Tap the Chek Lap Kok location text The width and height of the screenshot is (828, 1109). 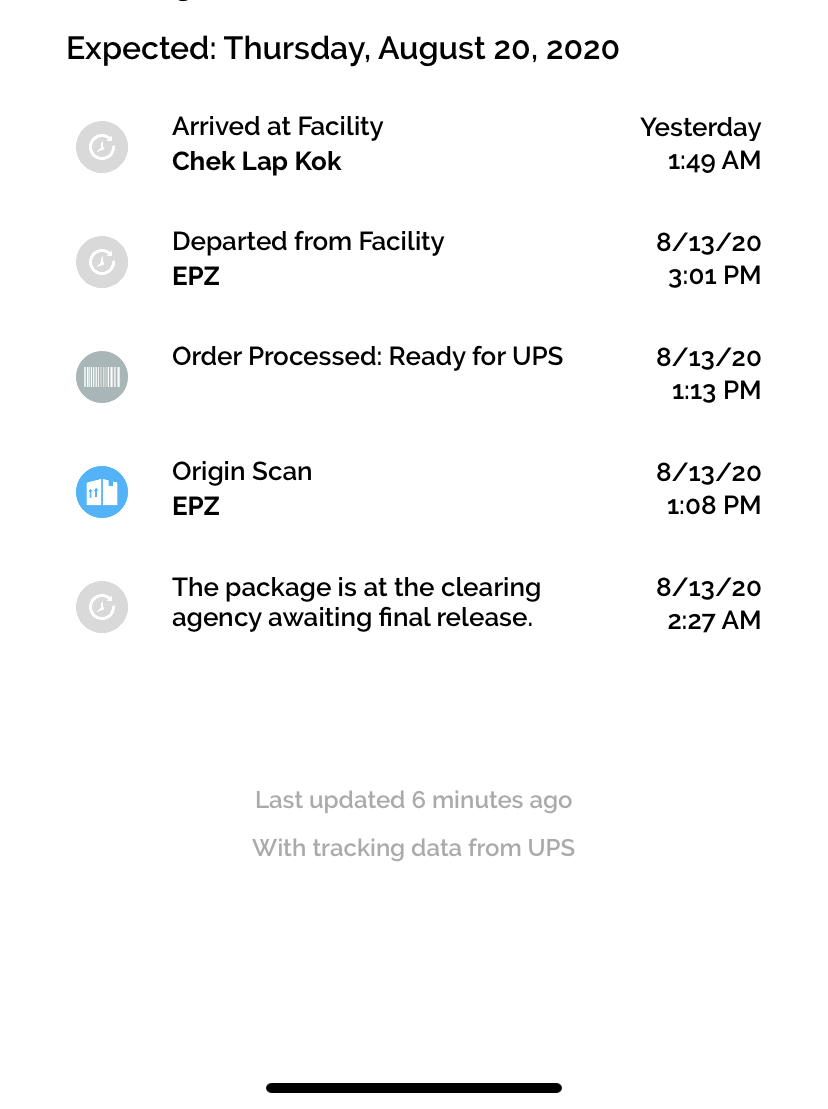point(256,162)
